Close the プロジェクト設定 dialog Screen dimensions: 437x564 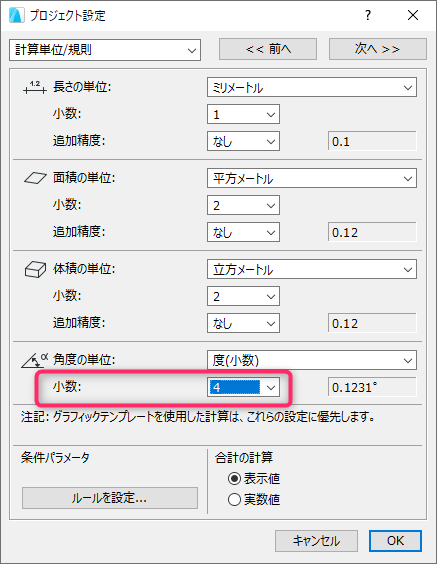point(413,15)
